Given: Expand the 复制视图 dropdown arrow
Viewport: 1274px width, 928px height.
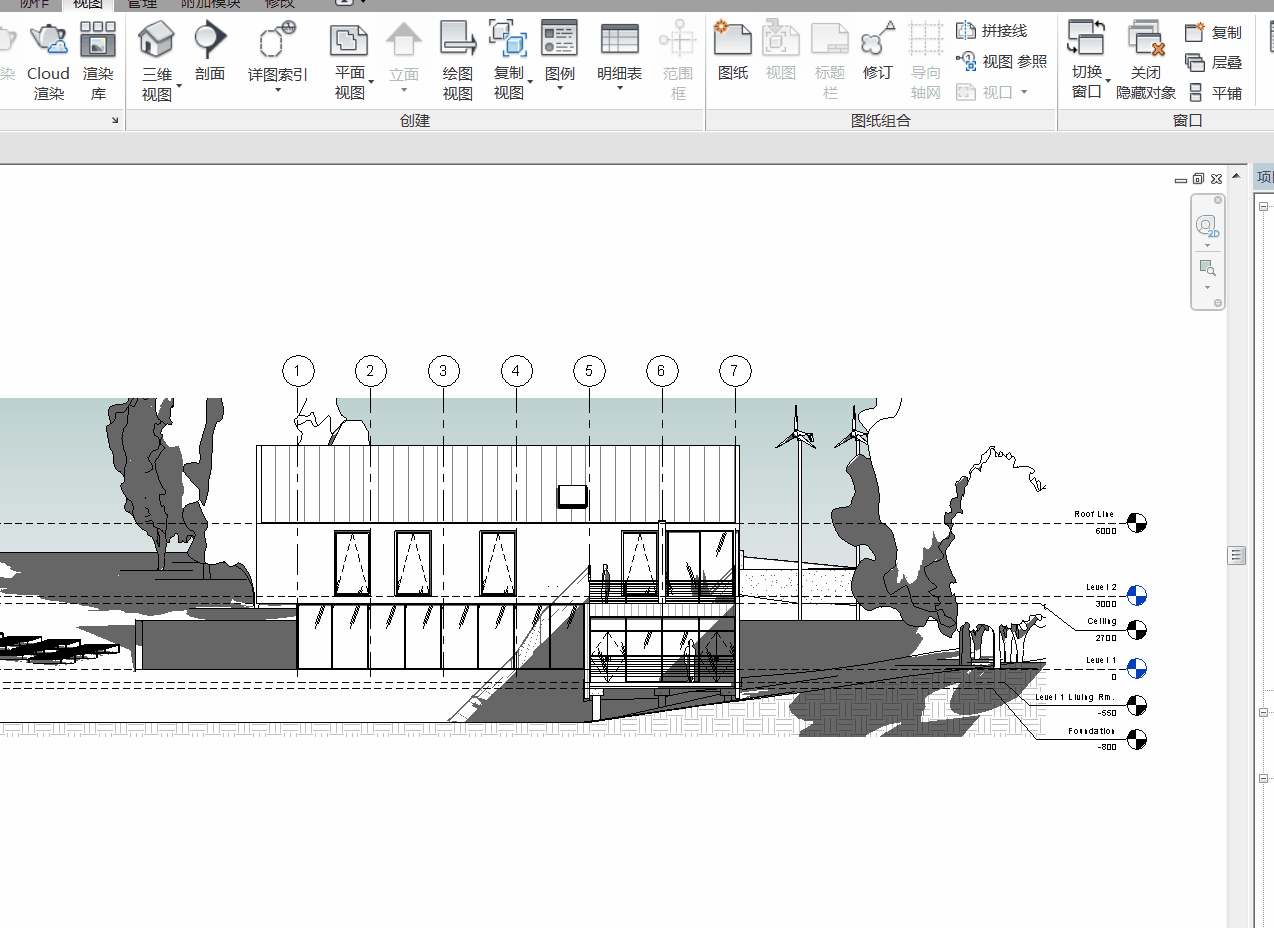Looking at the screenshot, I should coord(530,82).
